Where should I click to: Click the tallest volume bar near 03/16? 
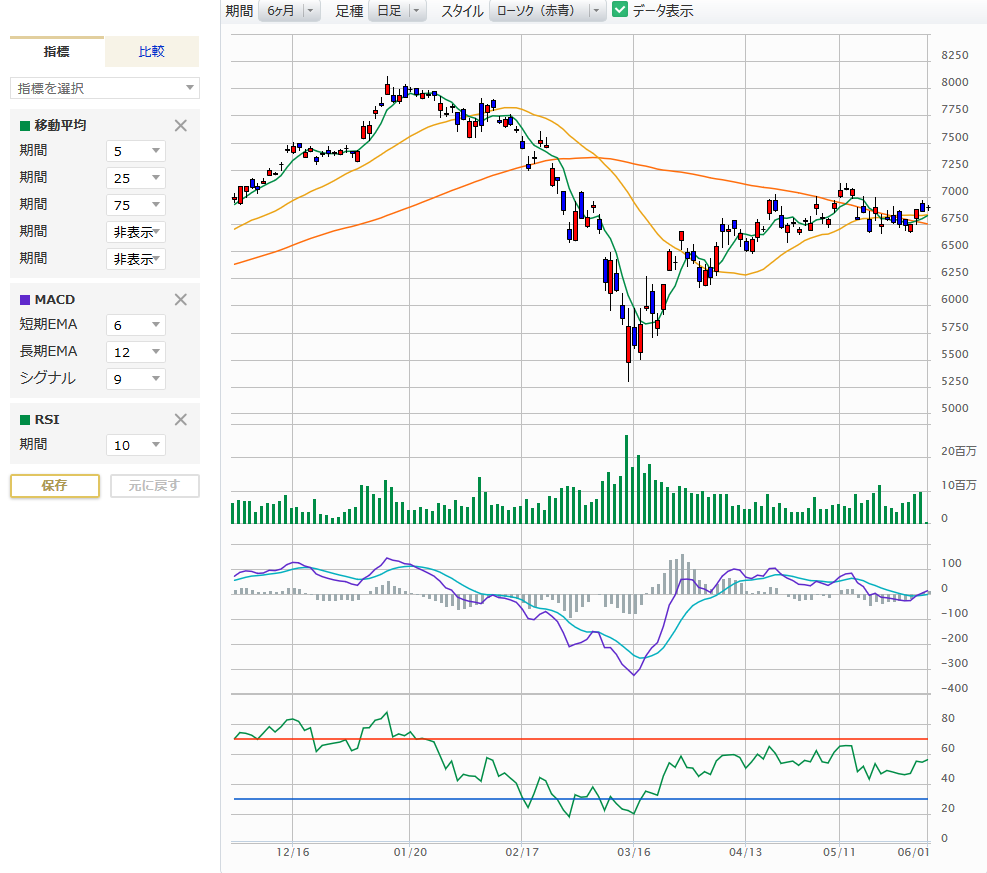(627, 480)
